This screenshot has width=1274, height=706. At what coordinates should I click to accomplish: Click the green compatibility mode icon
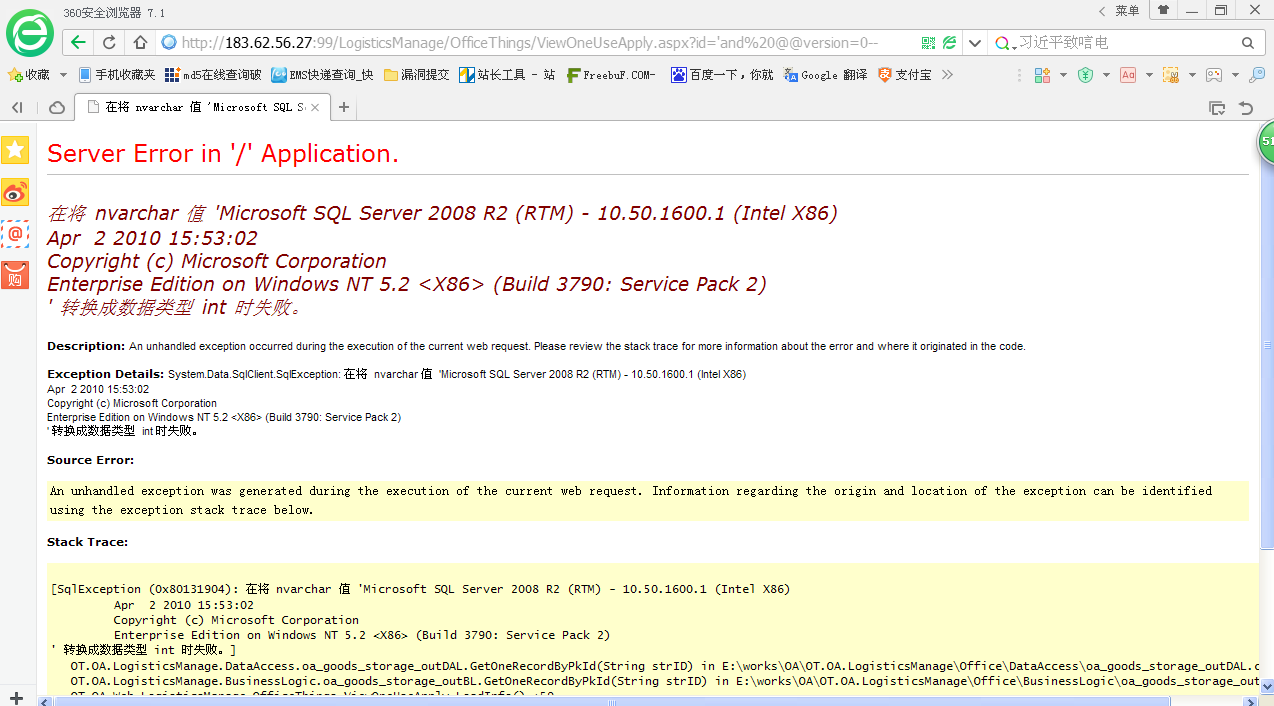pyautogui.click(x=949, y=43)
